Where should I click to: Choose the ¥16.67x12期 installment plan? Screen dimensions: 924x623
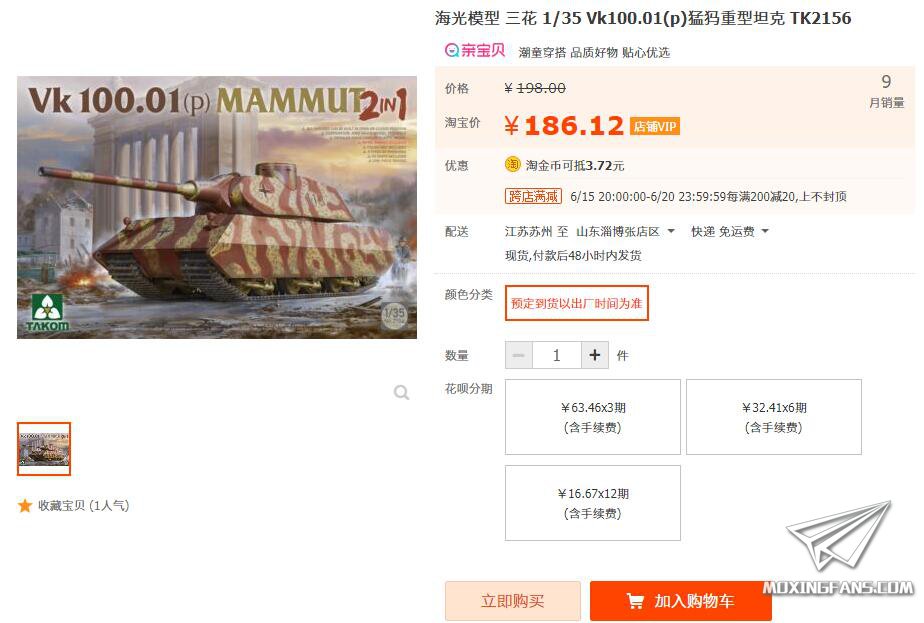coord(593,503)
